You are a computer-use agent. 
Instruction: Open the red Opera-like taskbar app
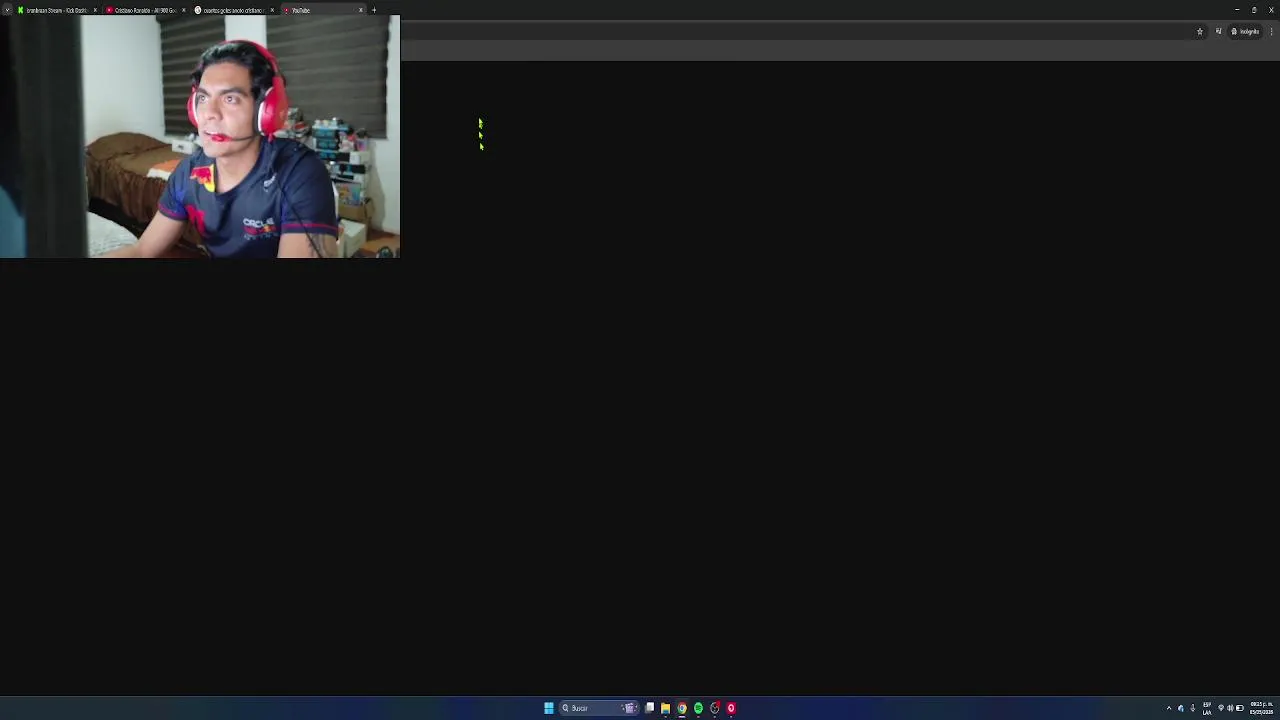[x=731, y=708]
